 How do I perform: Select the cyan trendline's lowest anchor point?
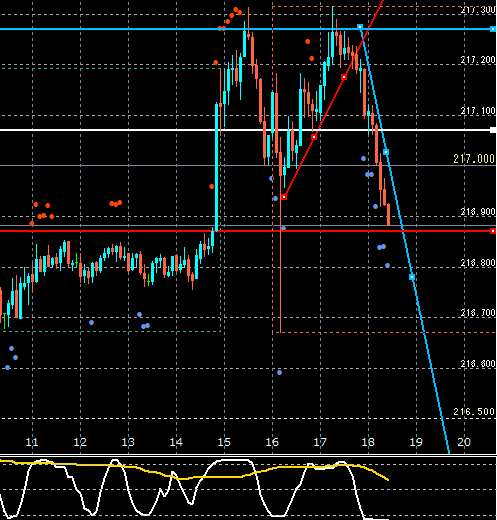pyautogui.click(x=412, y=277)
